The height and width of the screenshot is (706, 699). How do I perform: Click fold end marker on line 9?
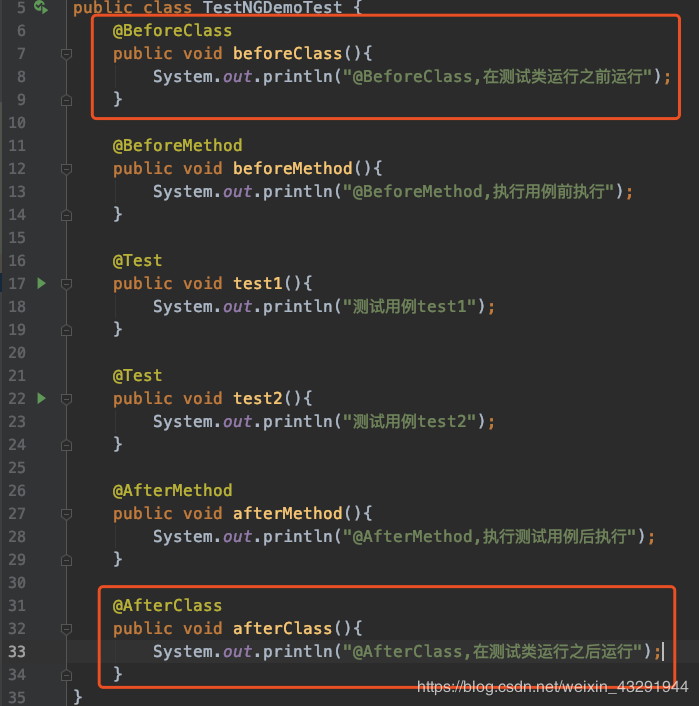[x=66, y=100]
